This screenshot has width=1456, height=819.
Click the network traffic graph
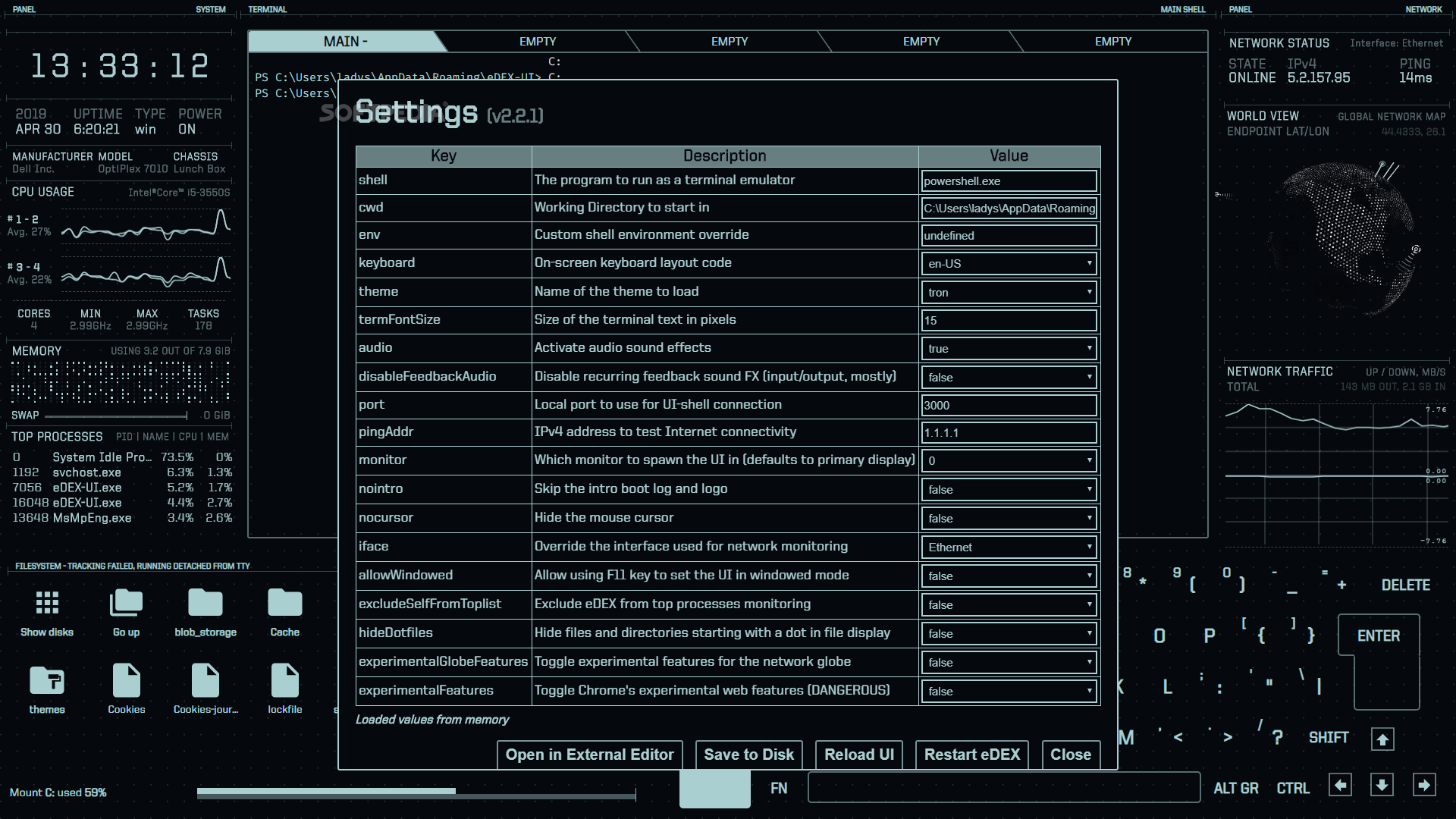click(1336, 474)
